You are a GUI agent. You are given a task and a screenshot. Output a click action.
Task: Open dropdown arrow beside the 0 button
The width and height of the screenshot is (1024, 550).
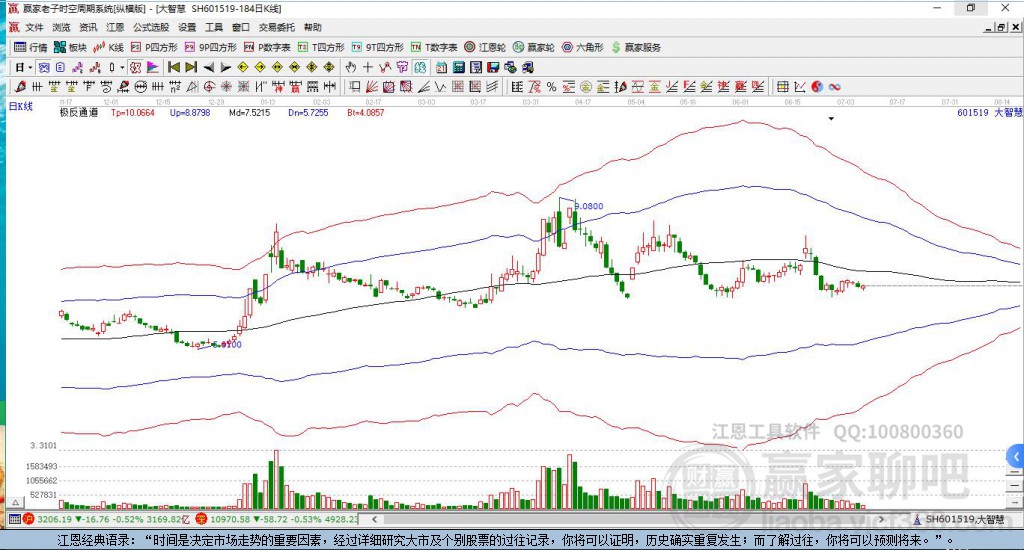coord(122,67)
